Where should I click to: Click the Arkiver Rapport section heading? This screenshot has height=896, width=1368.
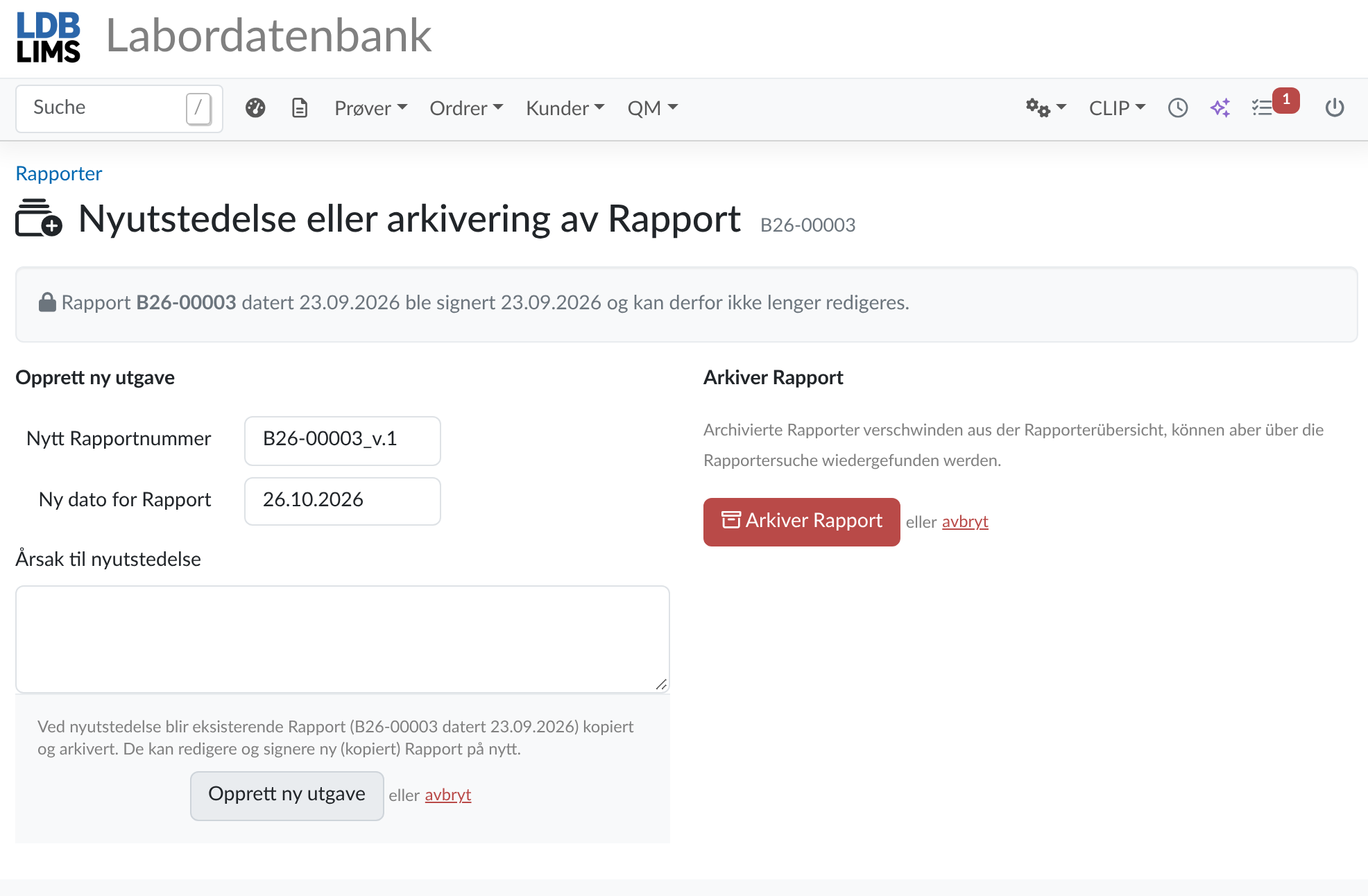pos(773,377)
